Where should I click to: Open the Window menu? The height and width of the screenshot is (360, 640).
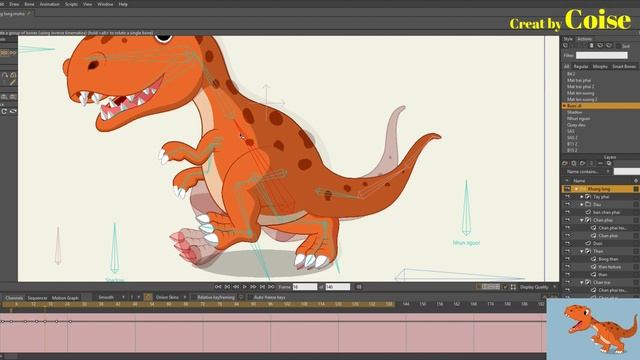105,4
